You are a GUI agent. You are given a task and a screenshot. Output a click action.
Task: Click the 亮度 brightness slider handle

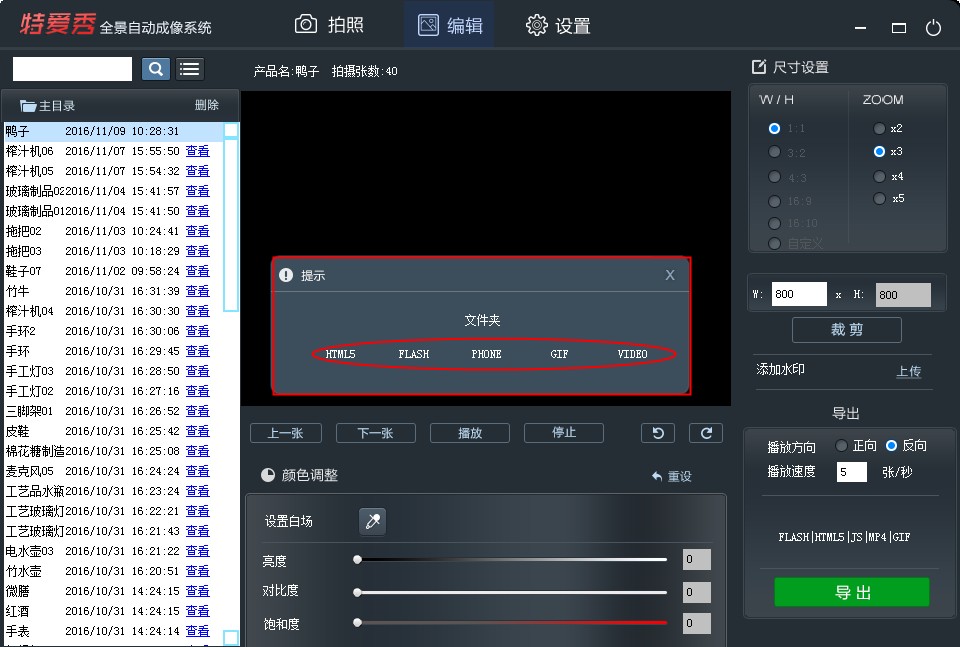coord(358,559)
